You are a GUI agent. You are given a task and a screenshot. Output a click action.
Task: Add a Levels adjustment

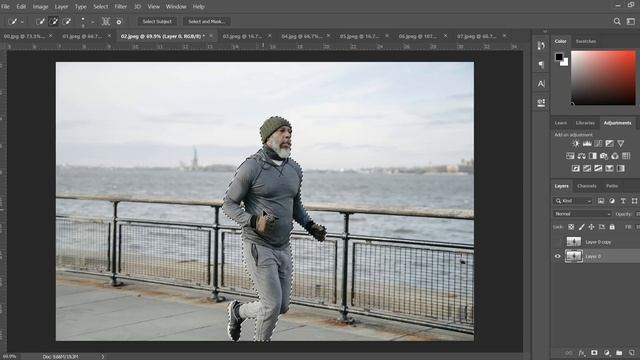coord(587,144)
